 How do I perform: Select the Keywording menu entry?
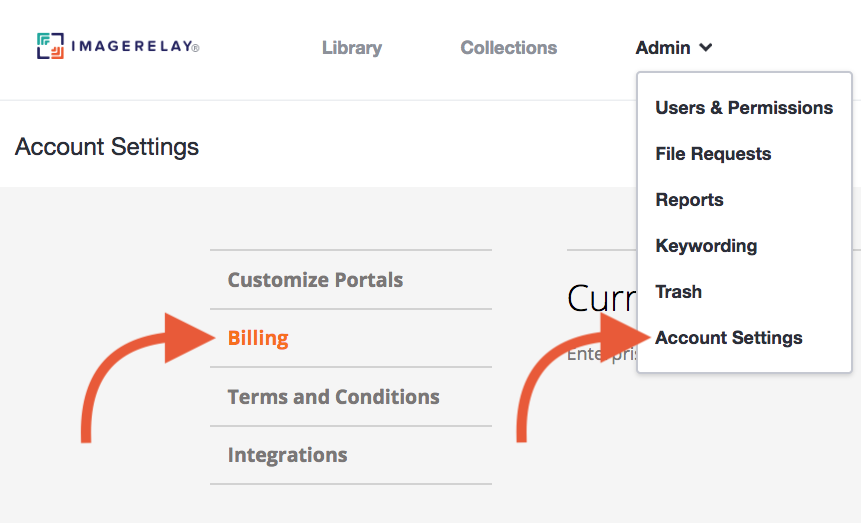coord(706,246)
